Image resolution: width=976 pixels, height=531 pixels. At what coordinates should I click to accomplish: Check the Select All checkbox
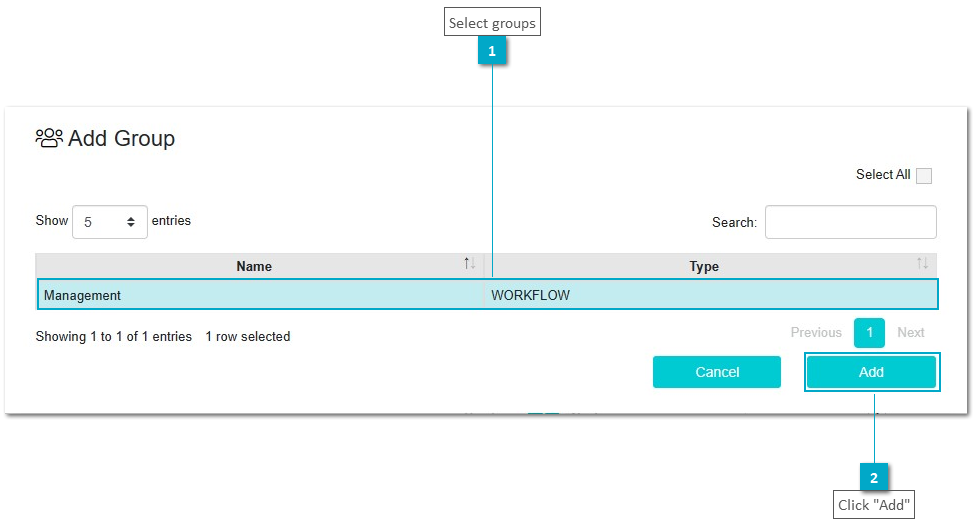coord(924,176)
